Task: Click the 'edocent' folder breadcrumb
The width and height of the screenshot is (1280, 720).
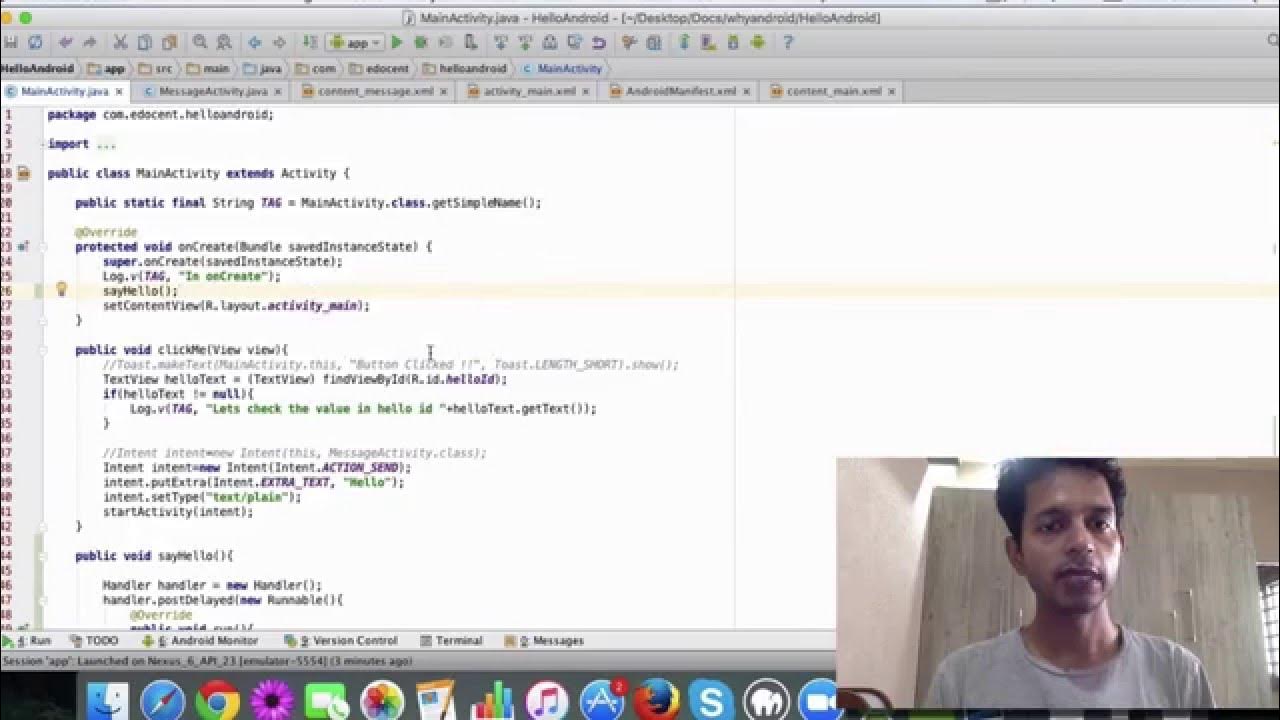Action: tap(380, 69)
